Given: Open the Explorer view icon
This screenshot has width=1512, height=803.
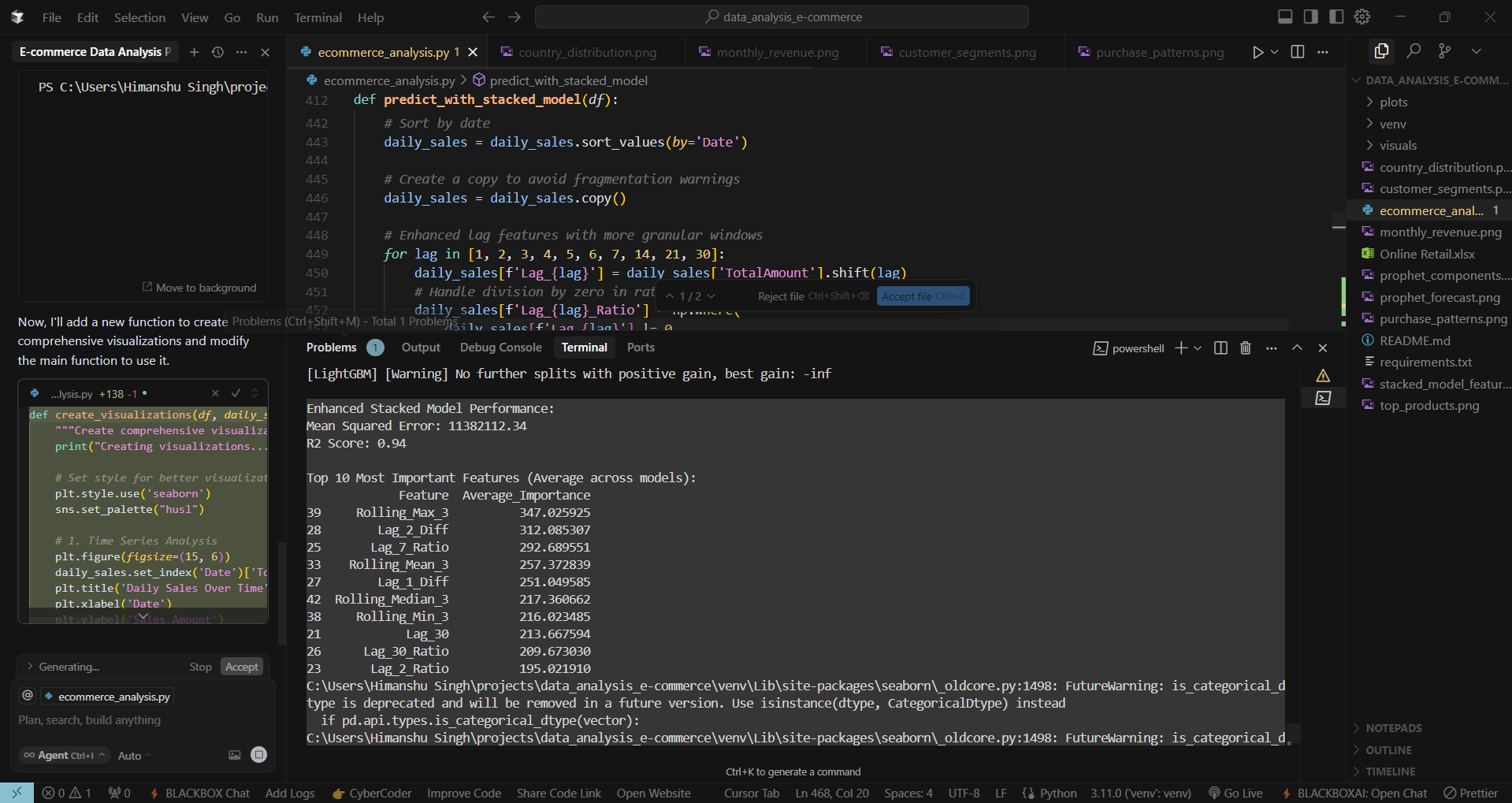Looking at the screenshot, I should pyautogui.click(x=1381, y=51).
